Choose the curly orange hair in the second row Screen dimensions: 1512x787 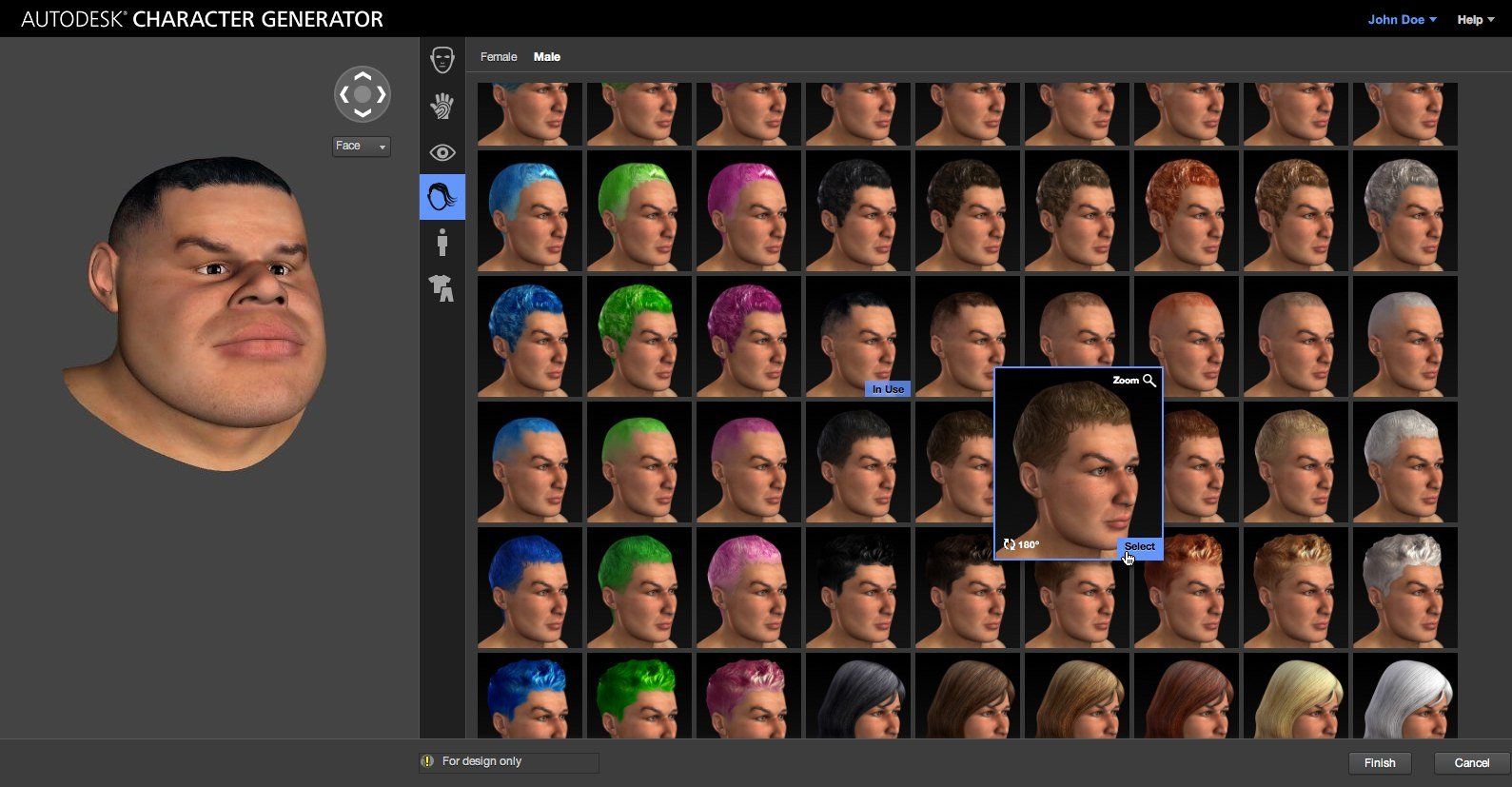point(1186,211)
